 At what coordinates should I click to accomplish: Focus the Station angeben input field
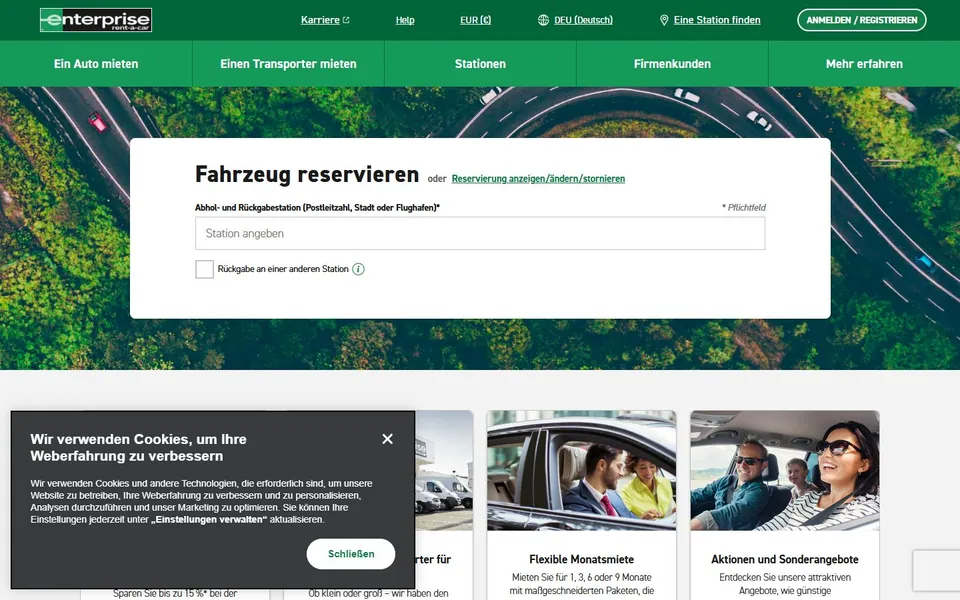click(480, 233)
